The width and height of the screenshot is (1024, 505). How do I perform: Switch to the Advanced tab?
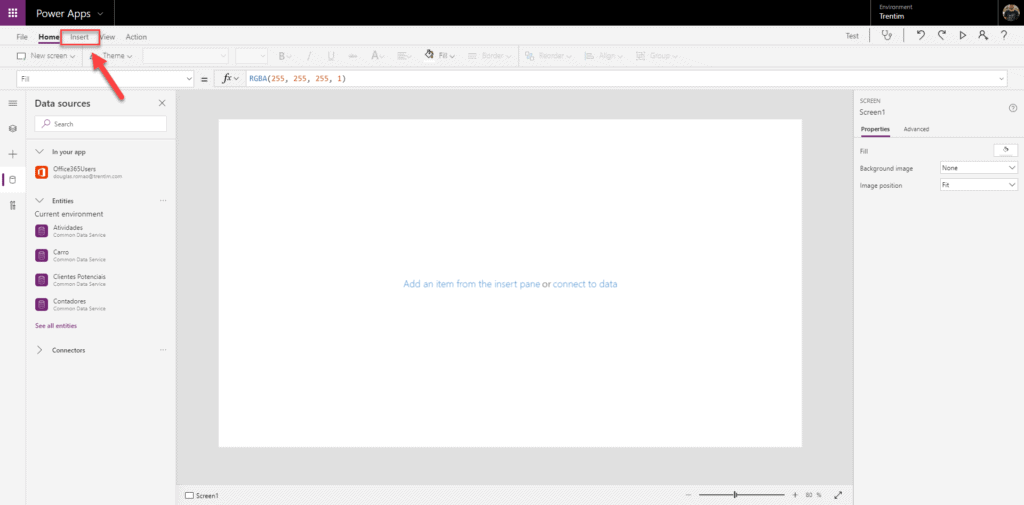[x=915, y=129]
